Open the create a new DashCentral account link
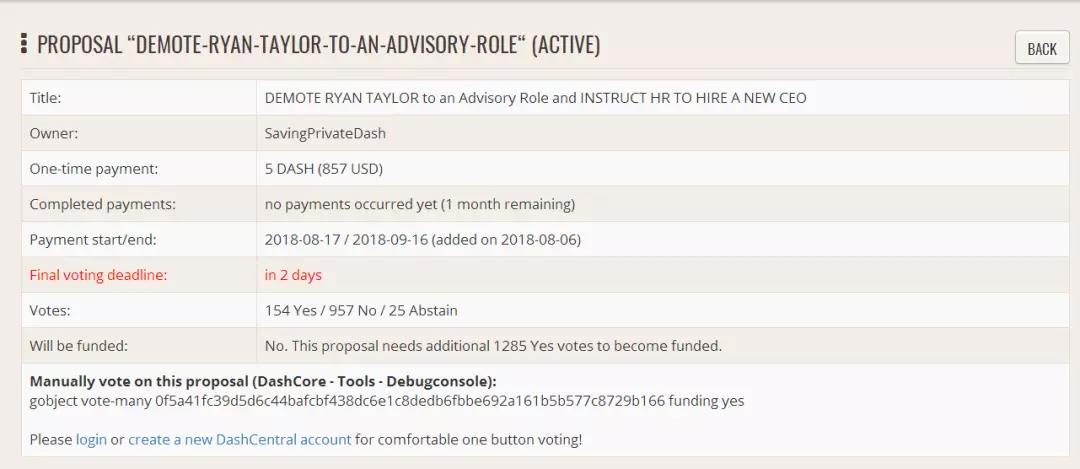The height and width of the screenshot is (469, 1080). pyautogui.click(x=239, y=439)
